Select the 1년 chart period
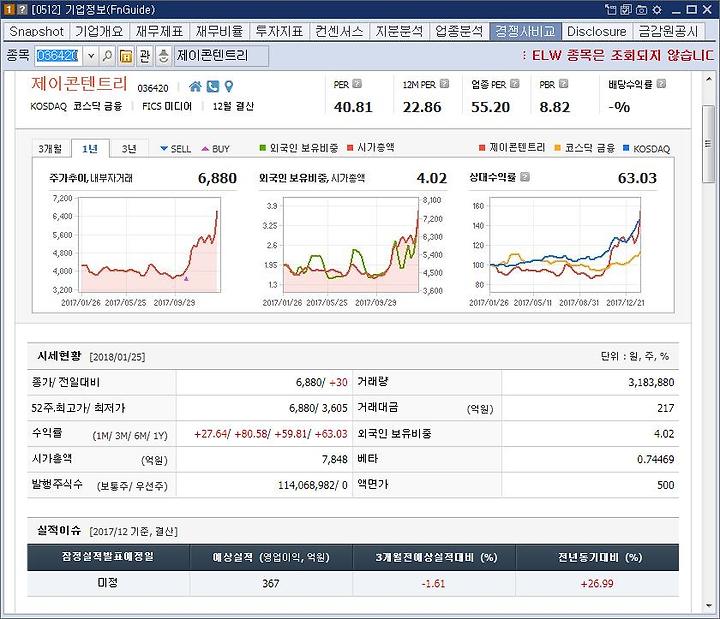Image resolution: width=720 pixels, height=619 pixels. pyautogui.click(x=90, y=149)
